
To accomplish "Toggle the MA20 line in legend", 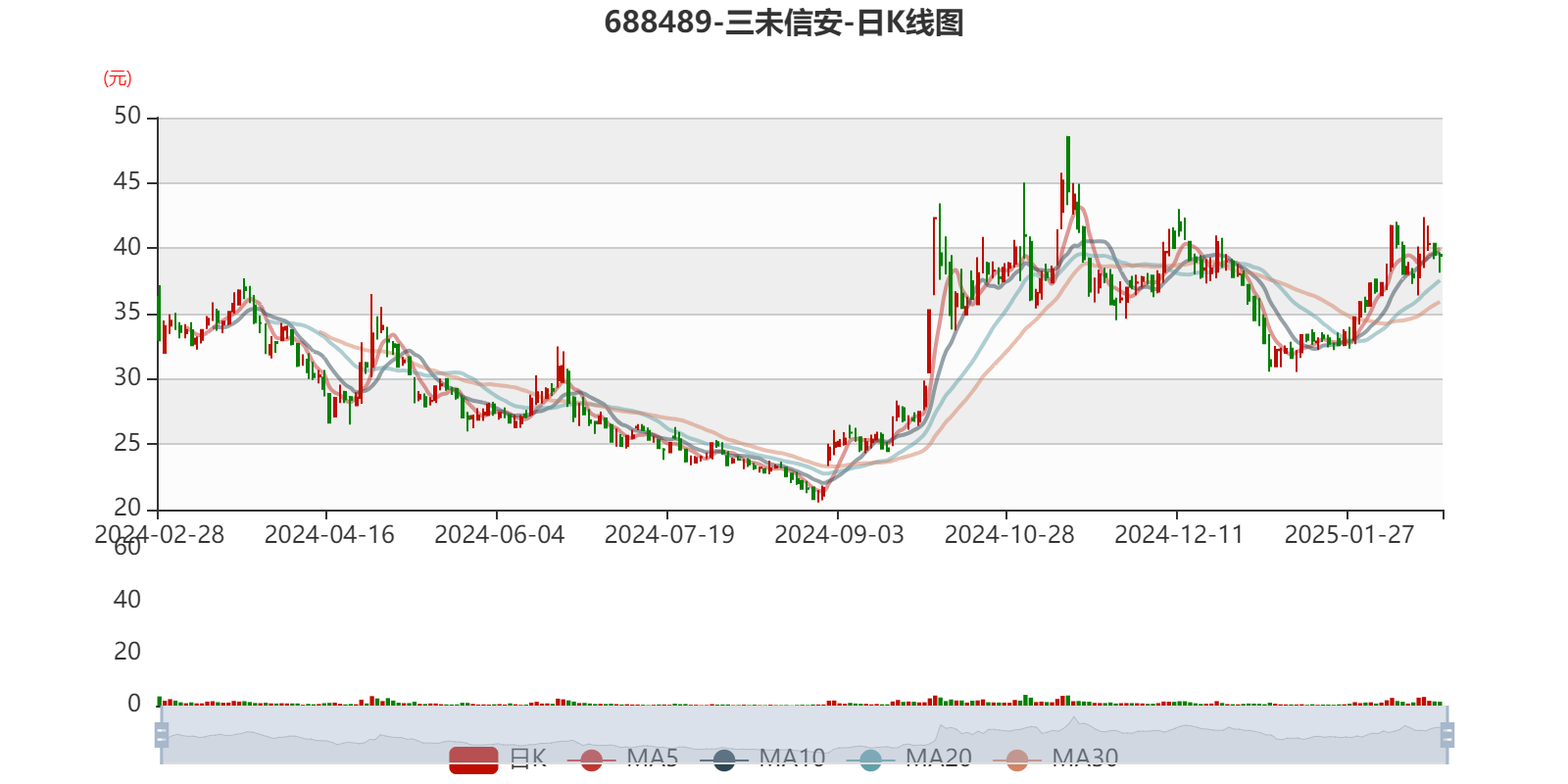I will (908, 759).
